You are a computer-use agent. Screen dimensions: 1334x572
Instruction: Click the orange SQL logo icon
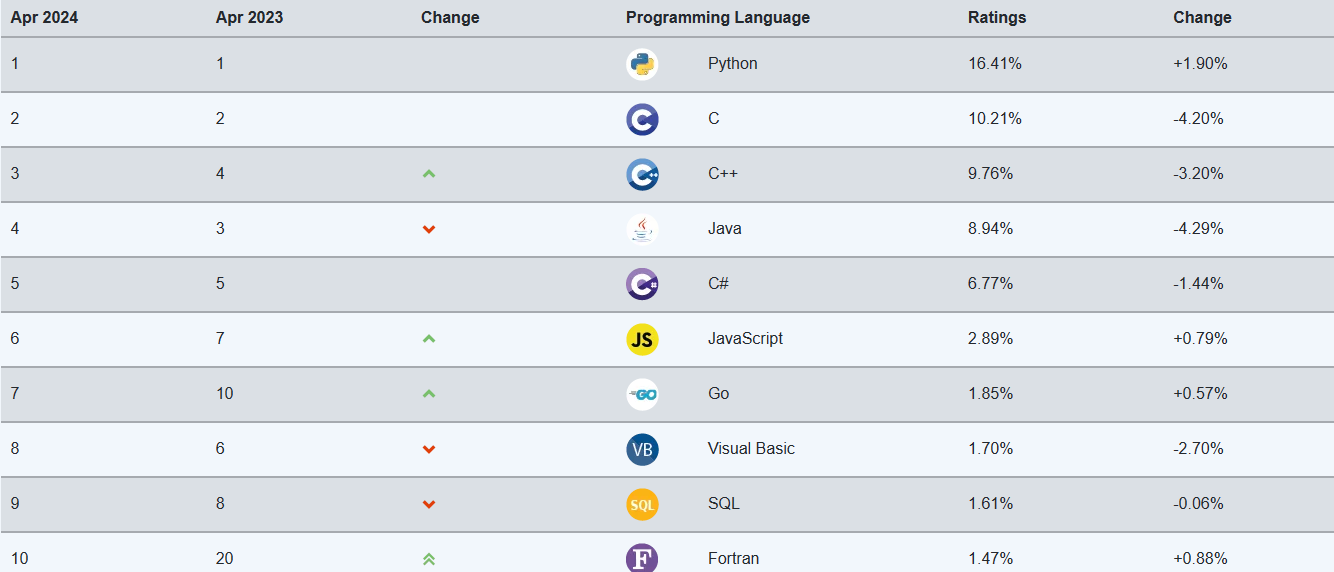click(x=642, y=504)
